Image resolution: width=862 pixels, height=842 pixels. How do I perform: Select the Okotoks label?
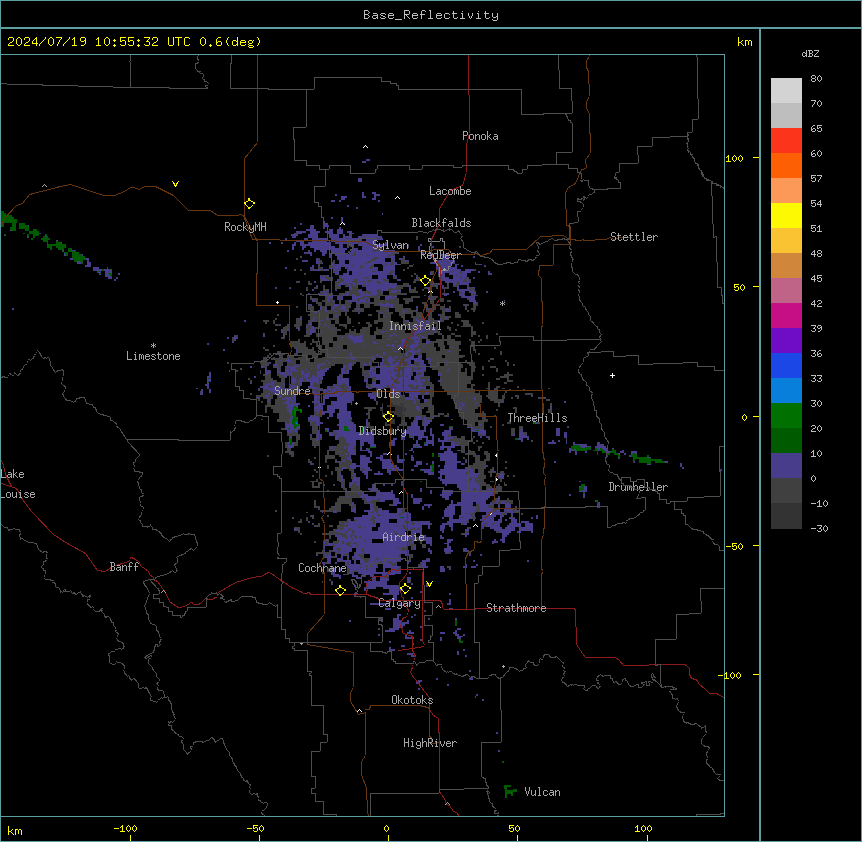point(412,700)
